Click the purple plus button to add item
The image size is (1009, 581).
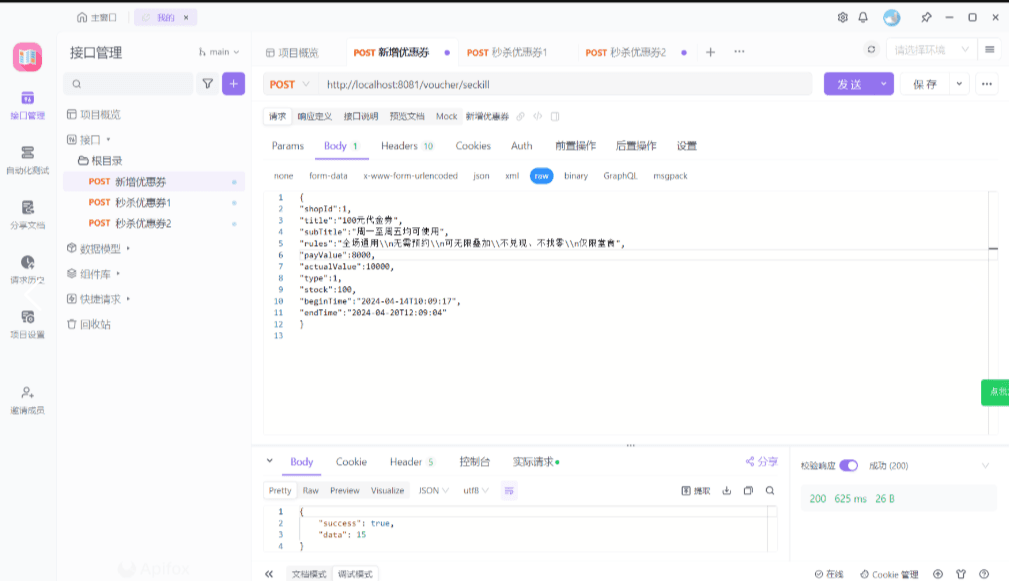point(234,84)
